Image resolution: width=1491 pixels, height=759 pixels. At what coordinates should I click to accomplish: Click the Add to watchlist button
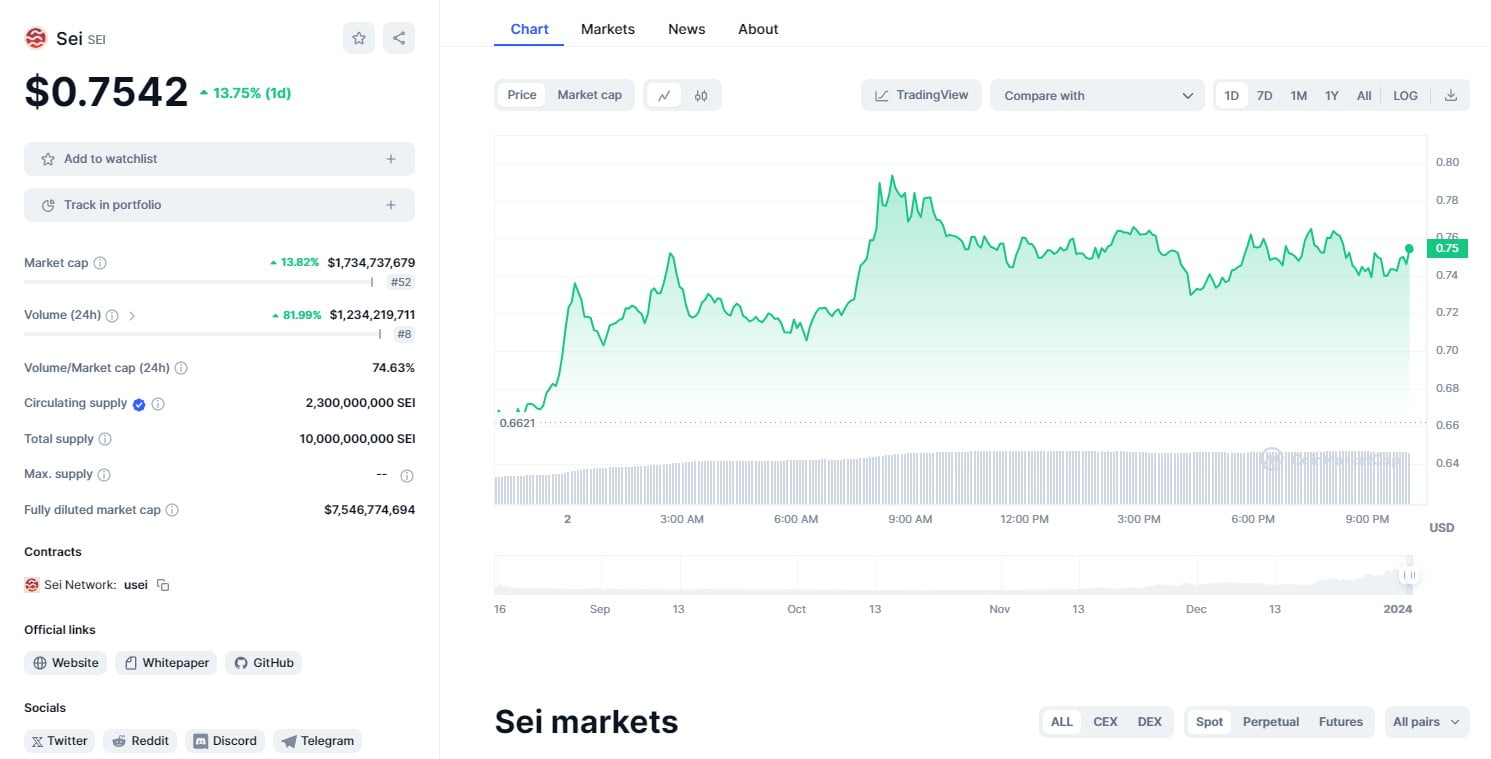pyautogui.click(x=219, y=159)
